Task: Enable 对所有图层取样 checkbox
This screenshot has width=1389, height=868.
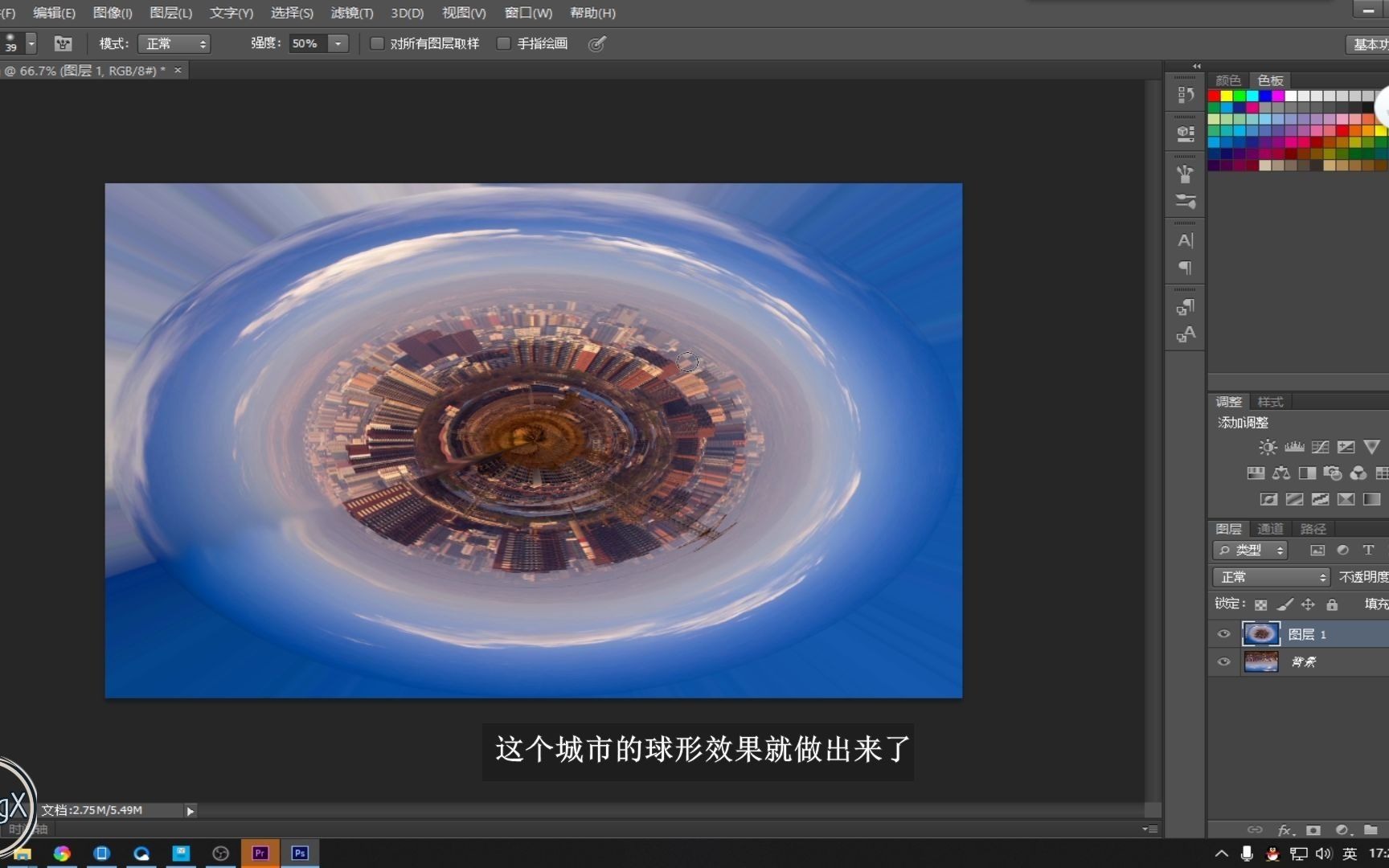Action: coord(377,43)
